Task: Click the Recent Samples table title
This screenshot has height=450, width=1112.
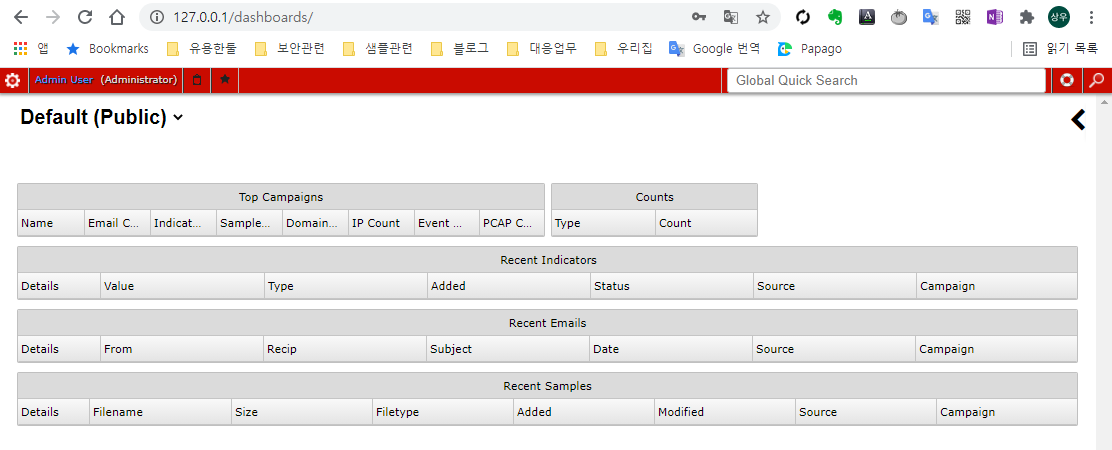Action: click(547, 386)
